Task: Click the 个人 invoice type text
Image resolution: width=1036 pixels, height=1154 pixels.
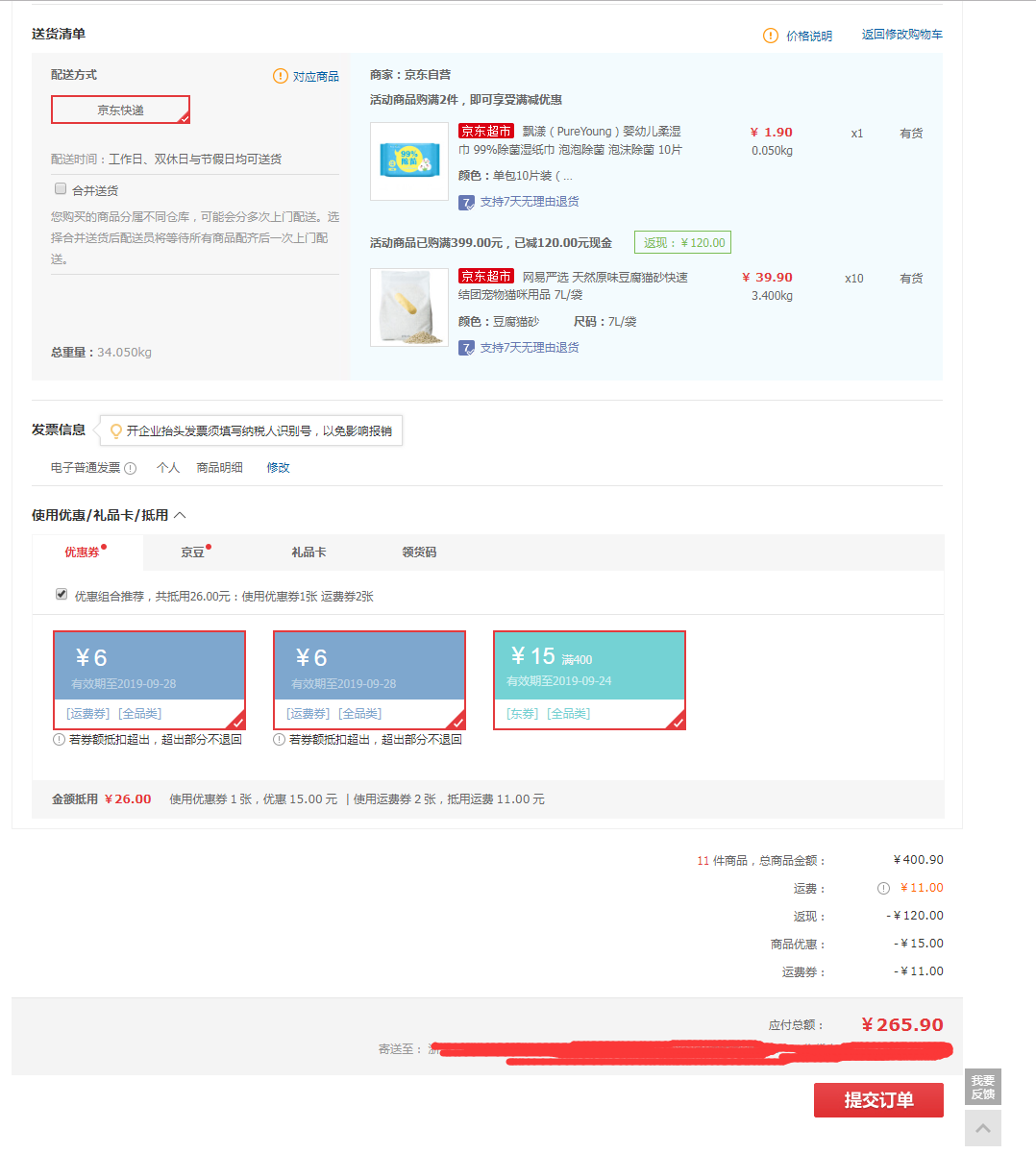Action: [x=168, y=468]
